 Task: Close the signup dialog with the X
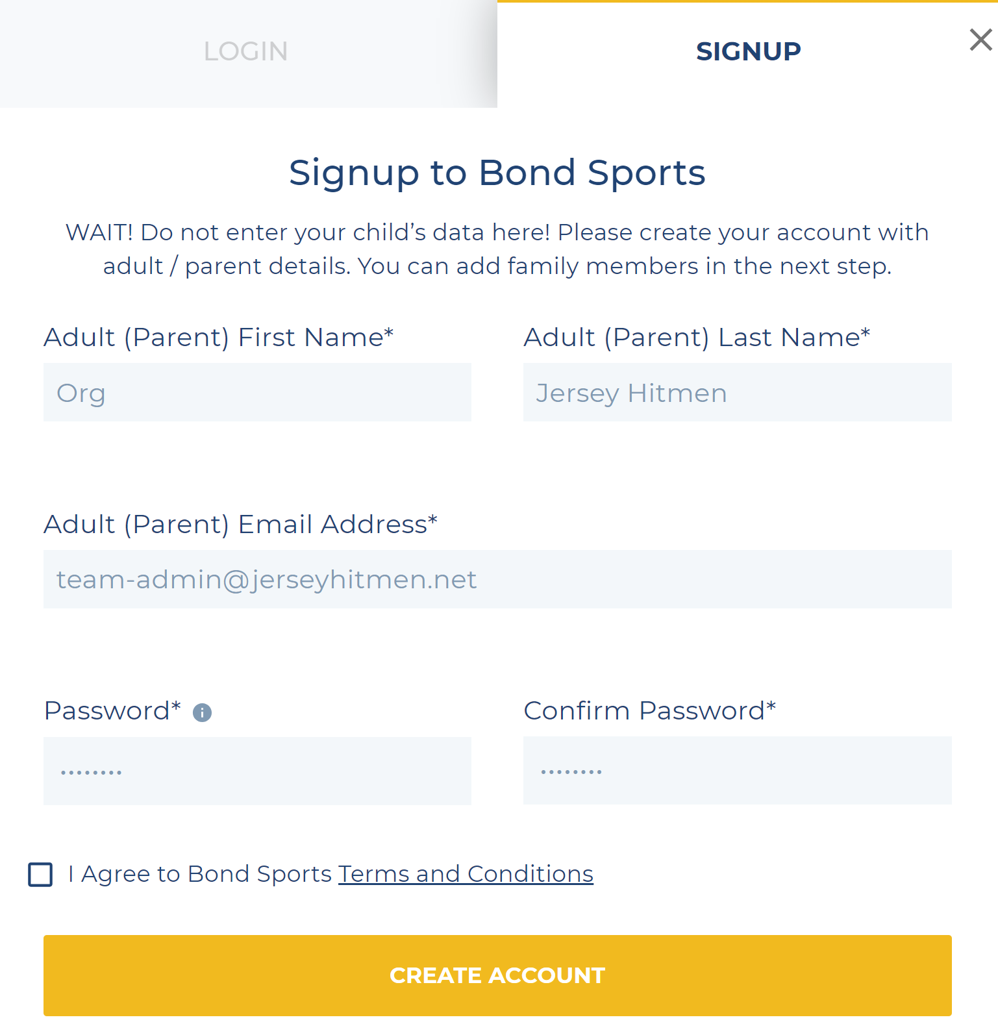(979, 39)
